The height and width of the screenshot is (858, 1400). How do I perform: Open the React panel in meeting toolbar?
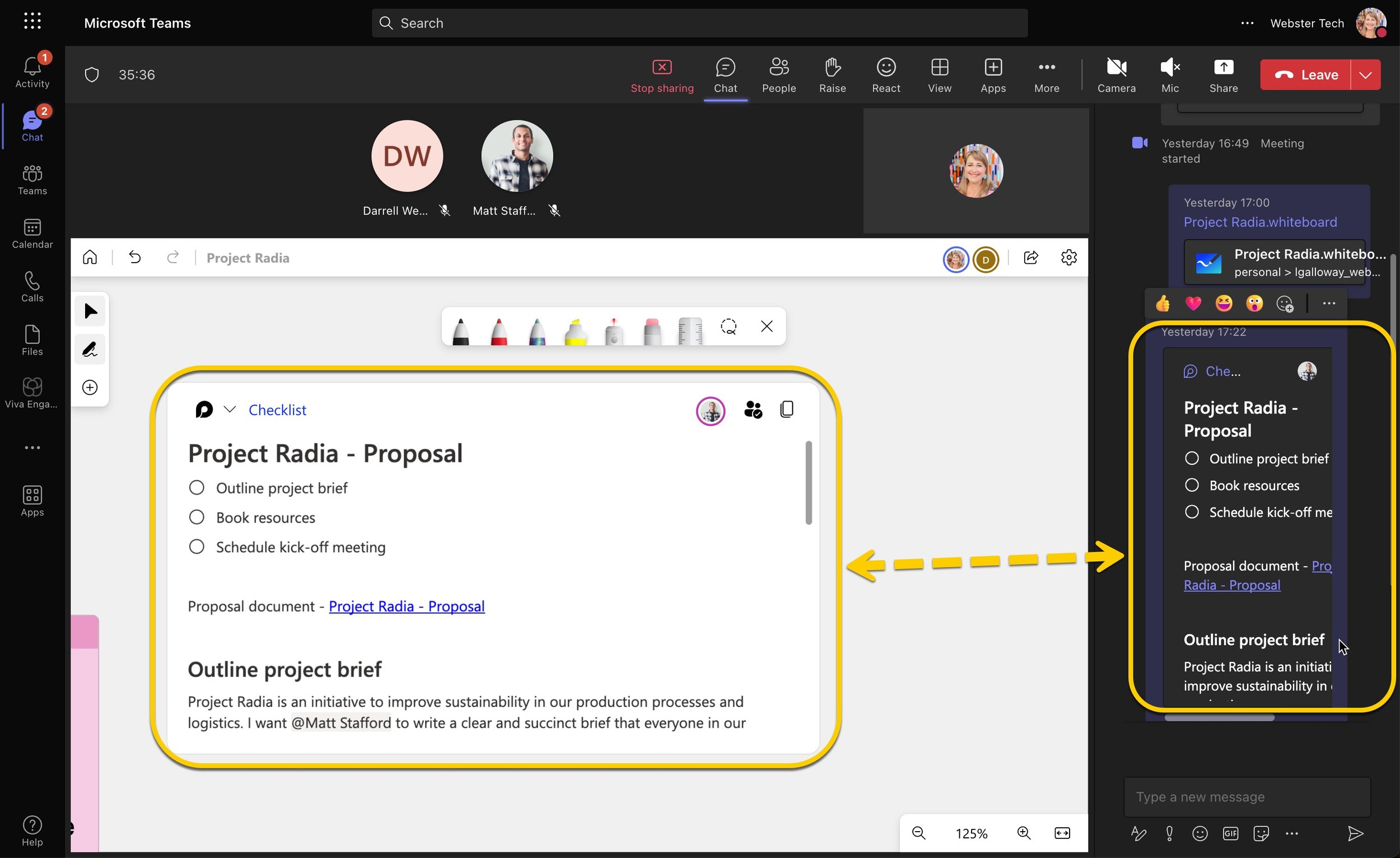tap(885, 74)
